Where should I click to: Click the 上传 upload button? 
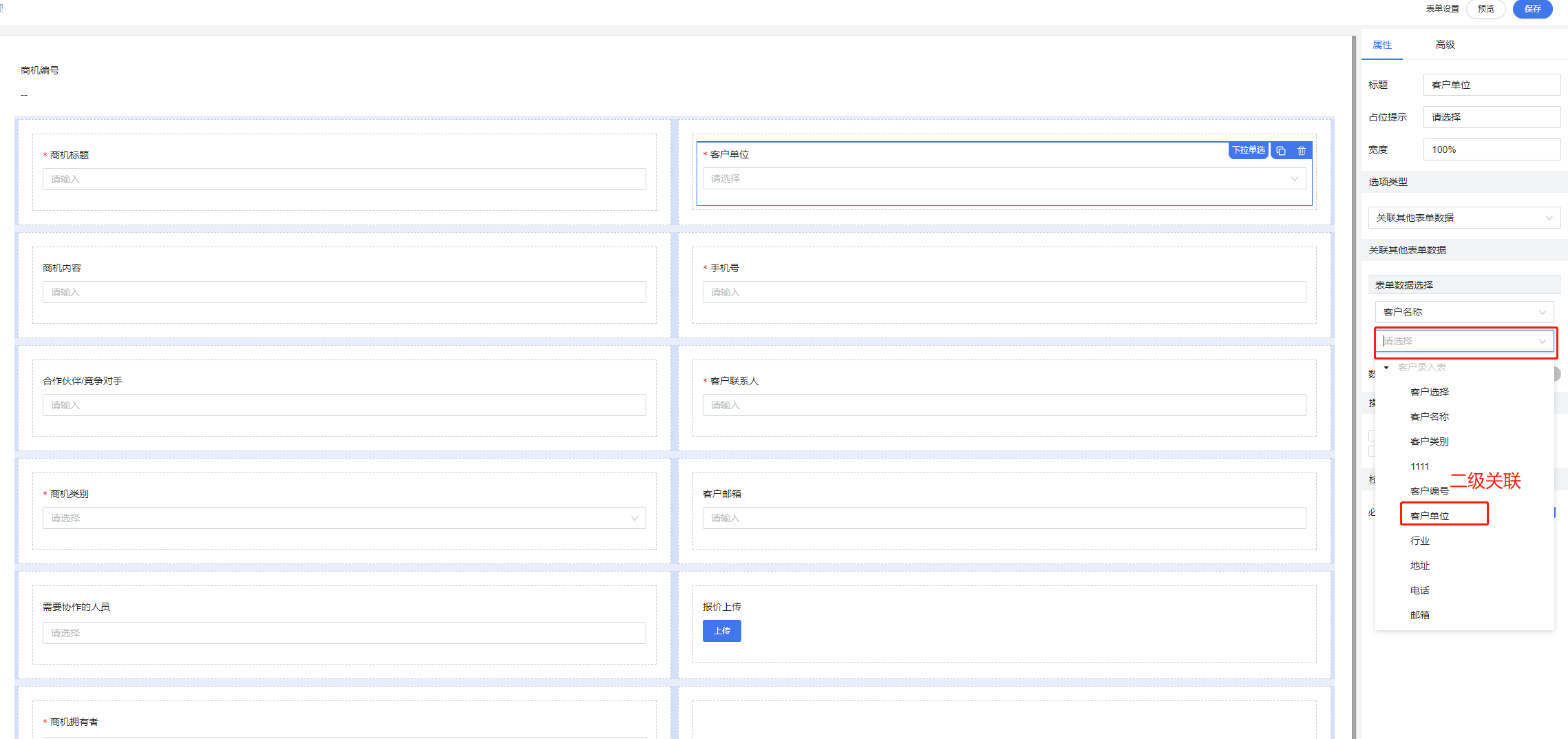722,631
